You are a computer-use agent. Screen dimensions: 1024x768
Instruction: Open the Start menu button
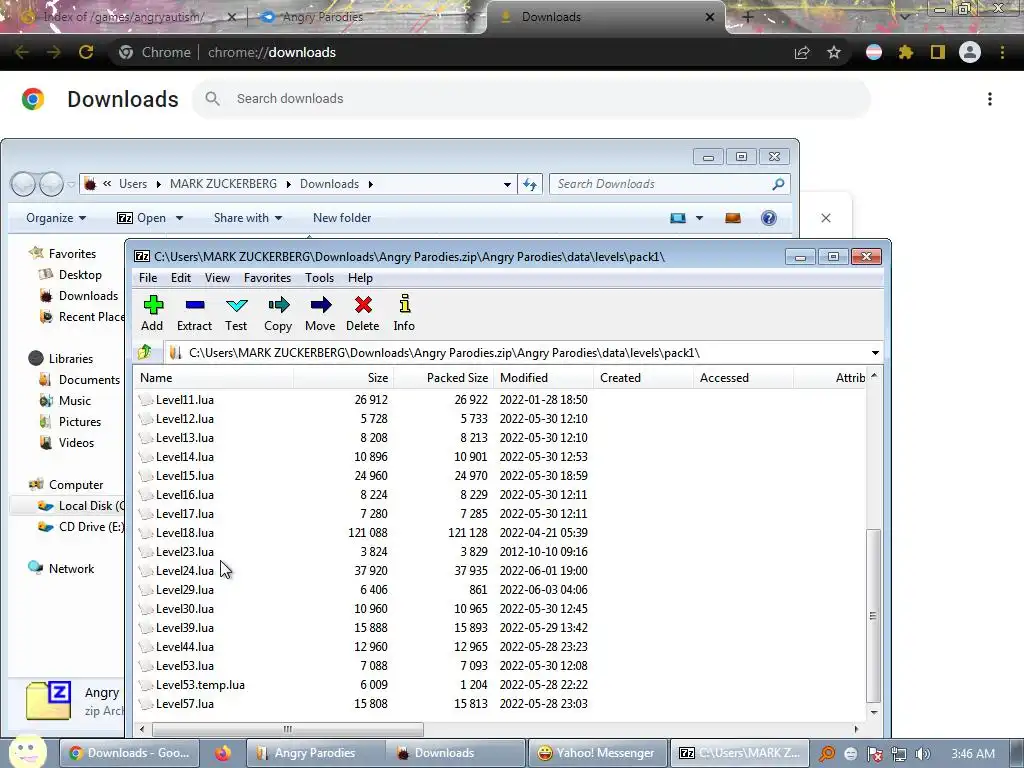point(28,752)
